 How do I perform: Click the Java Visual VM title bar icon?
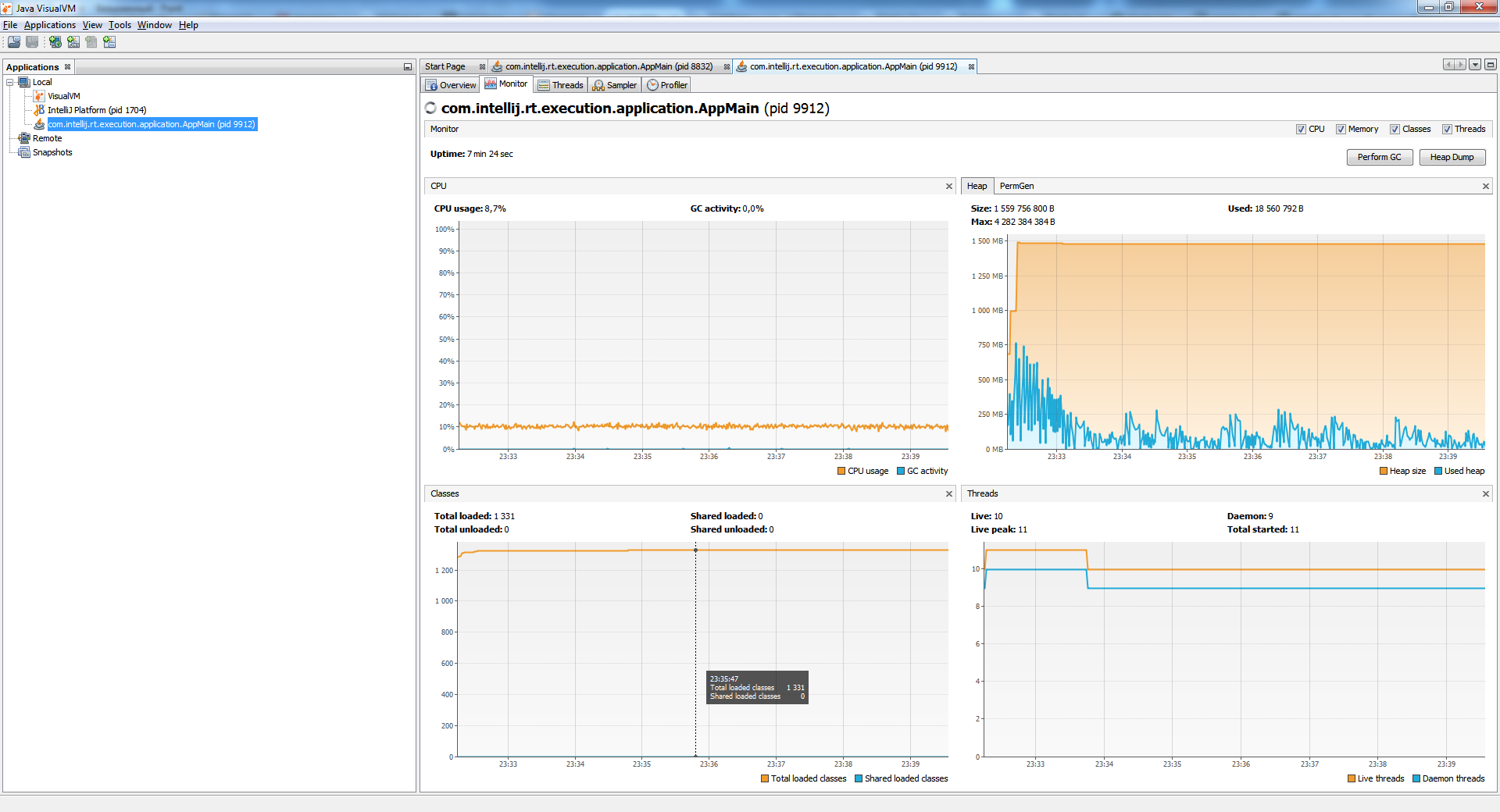(7, 8)
